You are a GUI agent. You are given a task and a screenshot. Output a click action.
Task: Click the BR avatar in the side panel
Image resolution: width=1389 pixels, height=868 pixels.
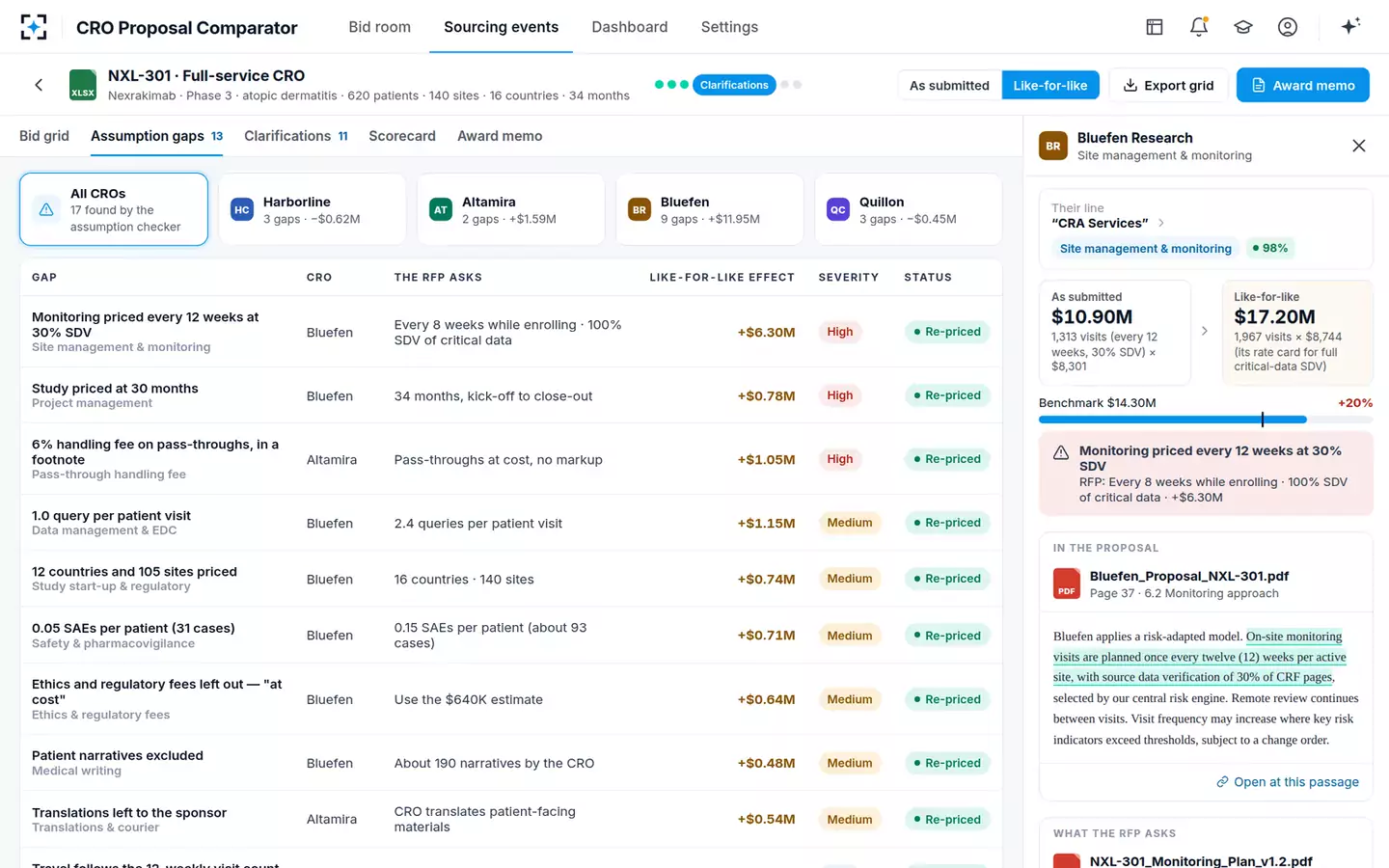[1053, 146]
